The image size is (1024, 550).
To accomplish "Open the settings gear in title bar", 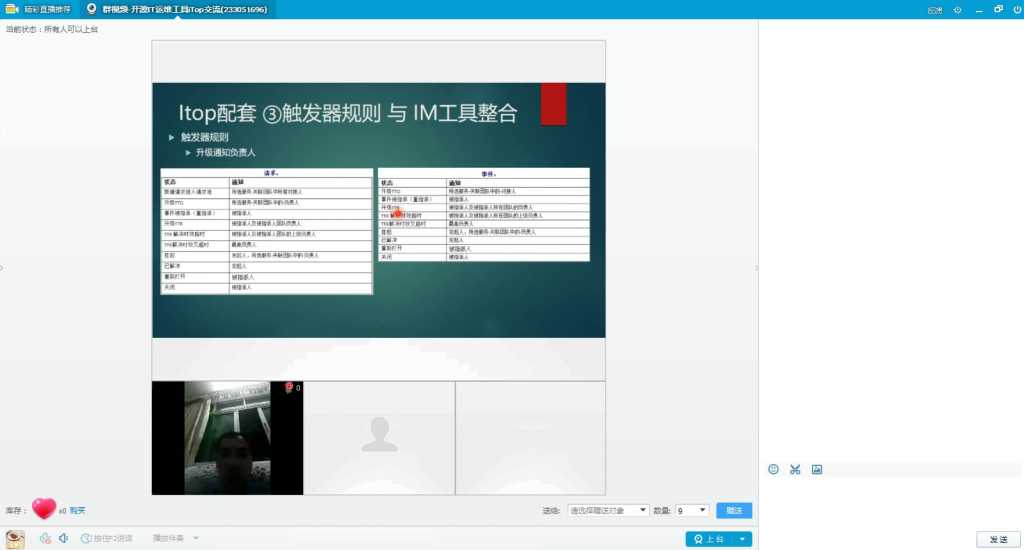I will 957,10.
